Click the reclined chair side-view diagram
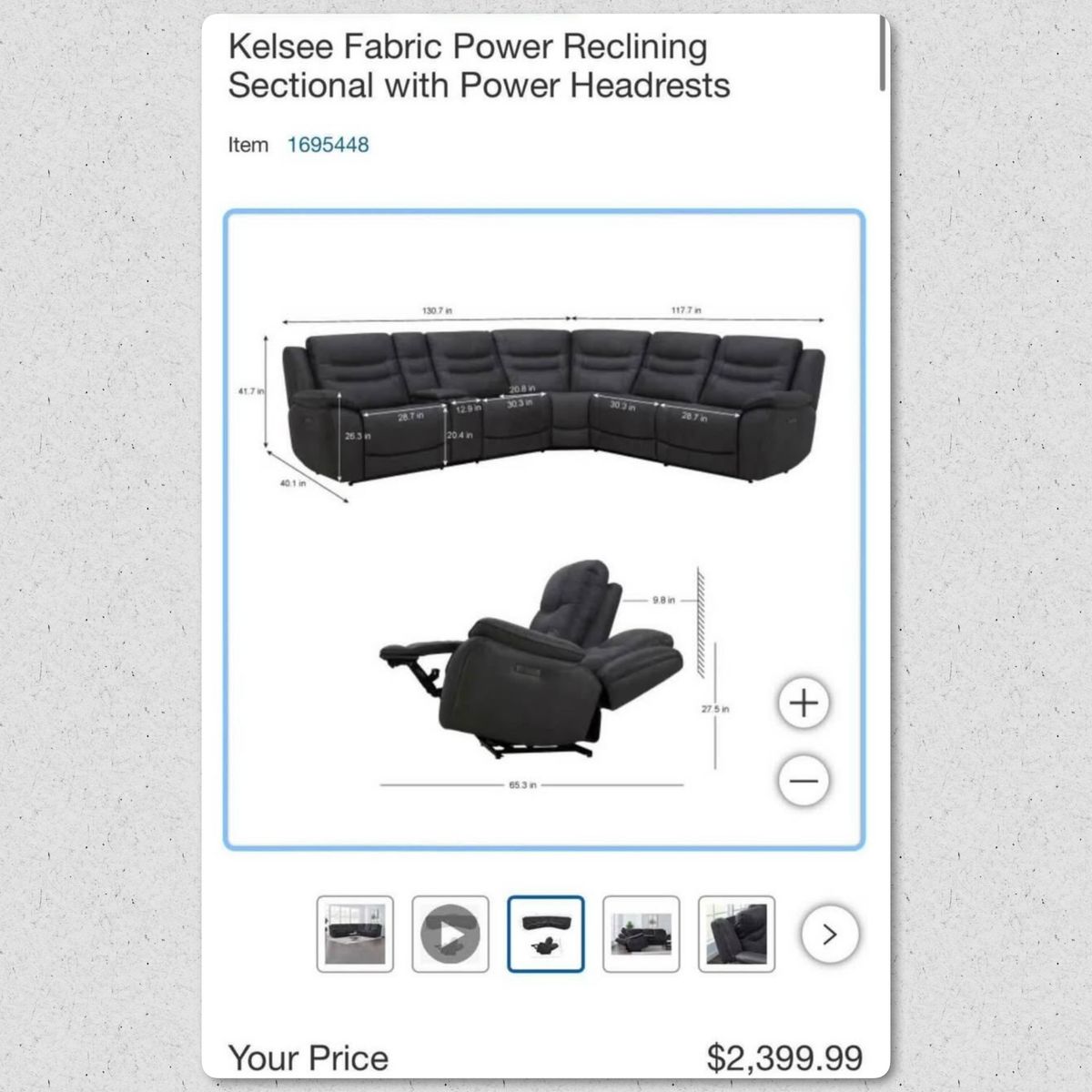The image size is (1092, 1092). (531, 660)
